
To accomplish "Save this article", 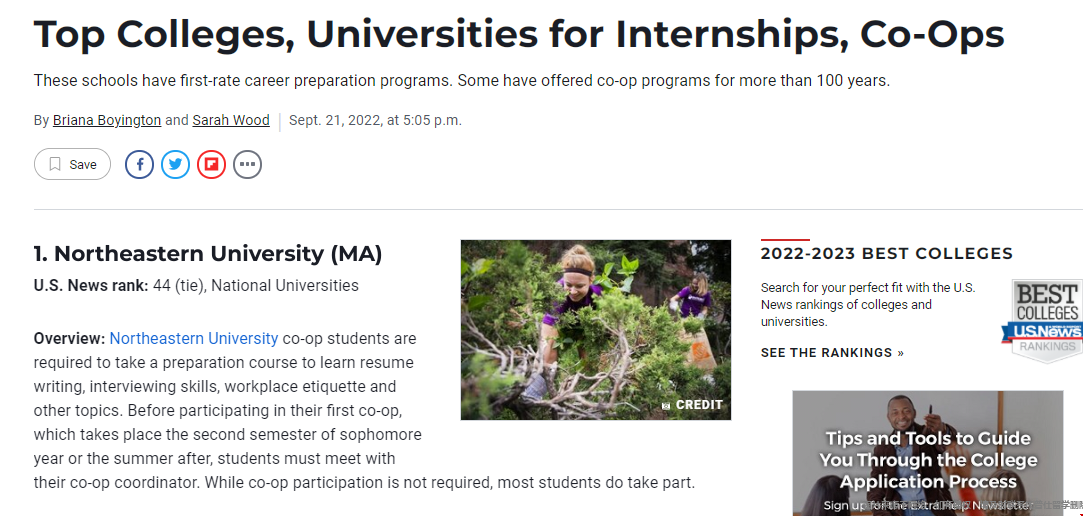I will 73,164.
